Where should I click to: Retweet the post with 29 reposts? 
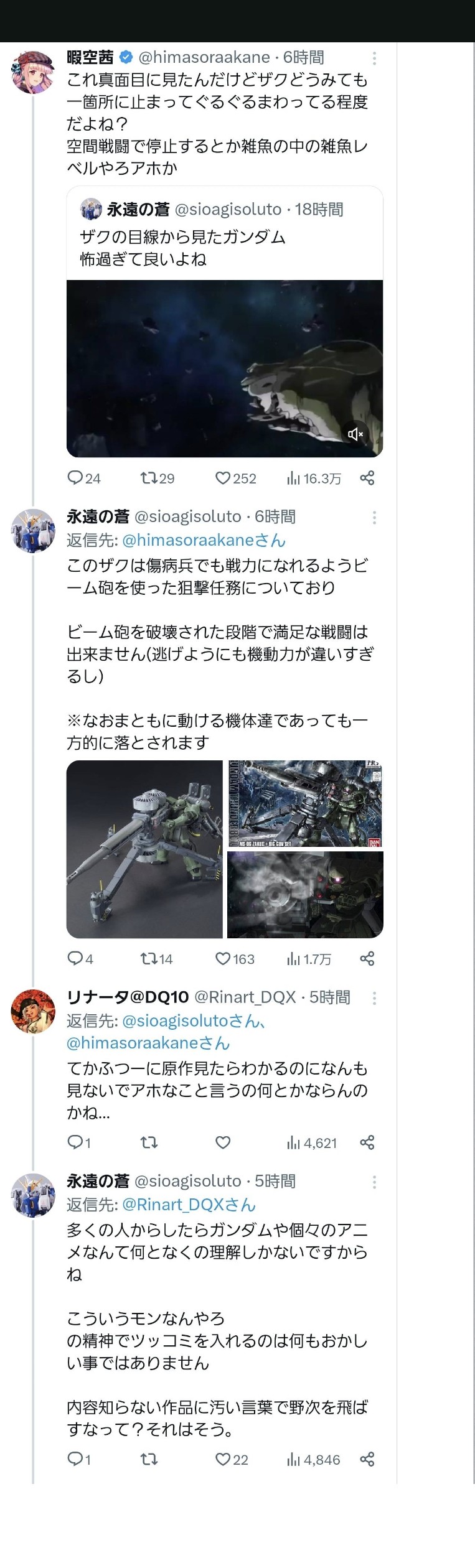tap(158, 478)
